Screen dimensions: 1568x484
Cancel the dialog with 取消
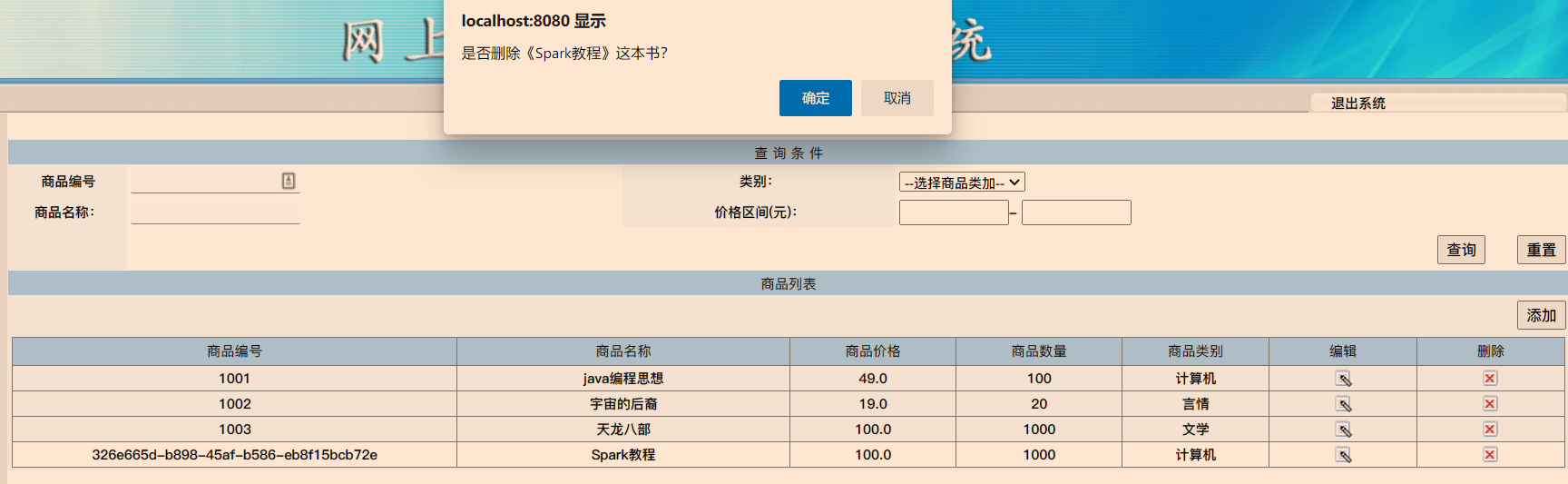[897, 98]
